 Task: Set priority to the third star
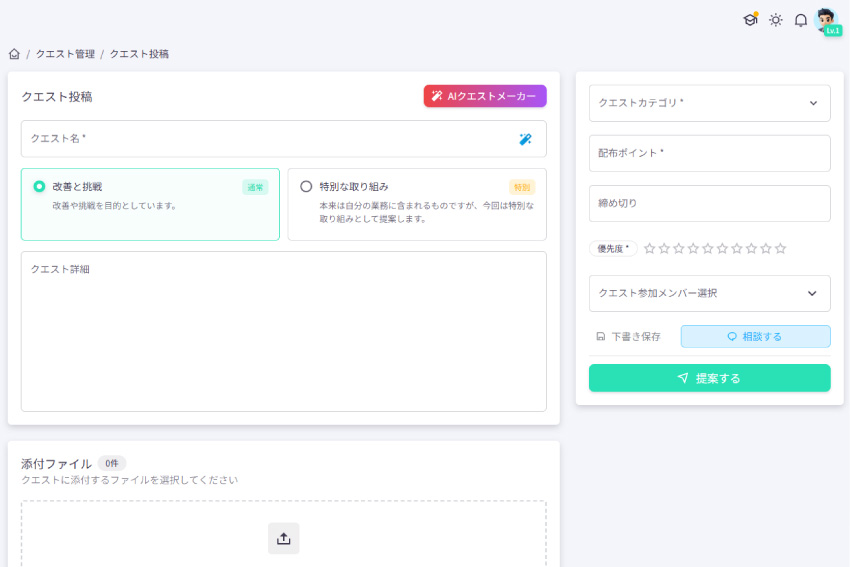[679, 249]
